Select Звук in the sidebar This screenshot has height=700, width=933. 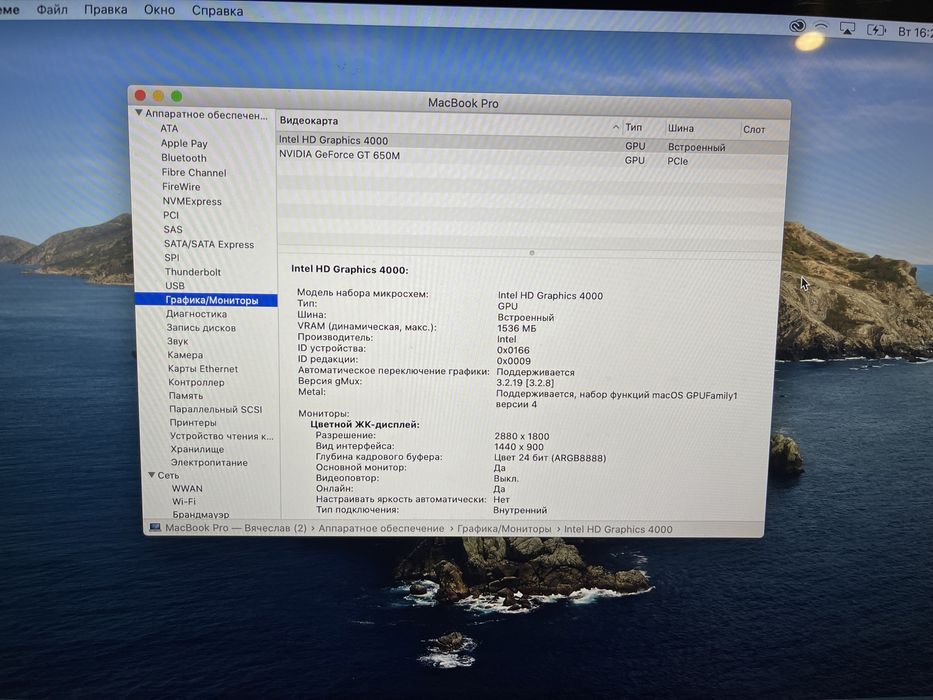pyautogui.click(x=177, y=341)
